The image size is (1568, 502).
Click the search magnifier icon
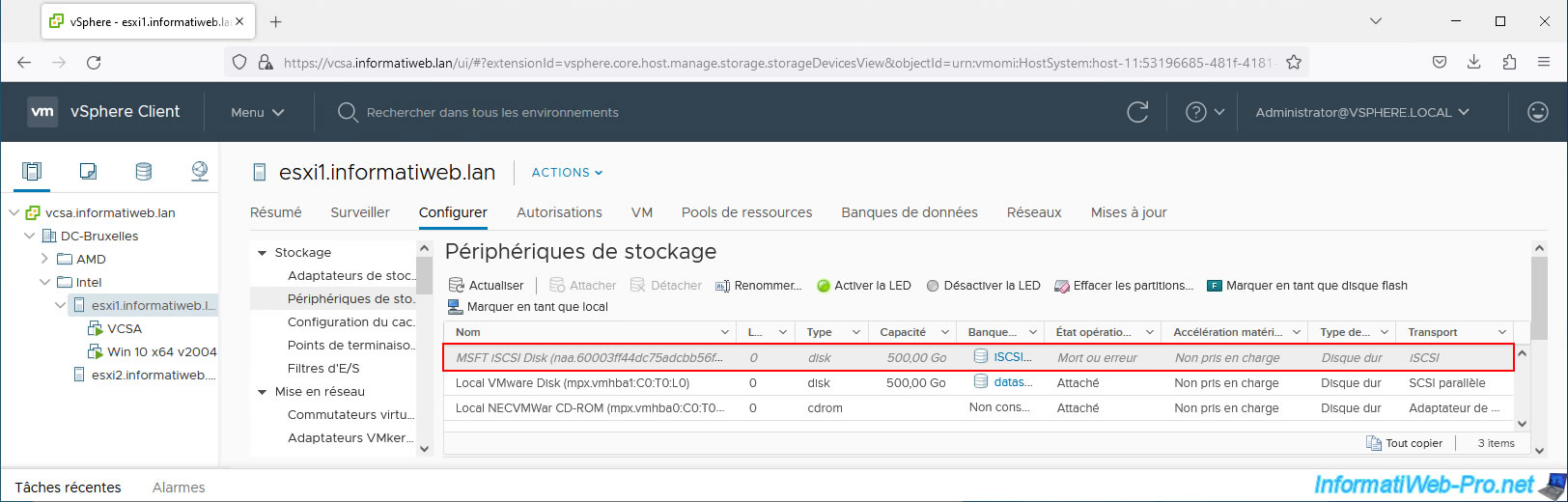(348, 112)
